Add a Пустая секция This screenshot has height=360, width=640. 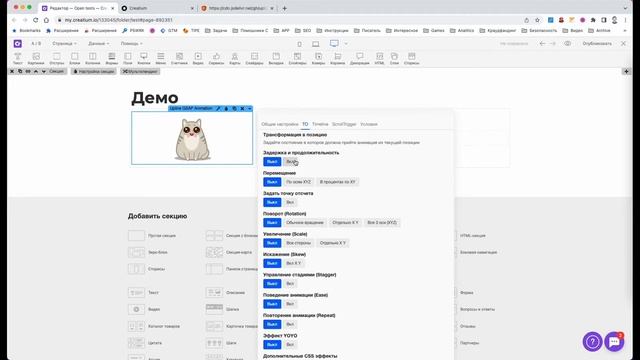coord(152,236)
